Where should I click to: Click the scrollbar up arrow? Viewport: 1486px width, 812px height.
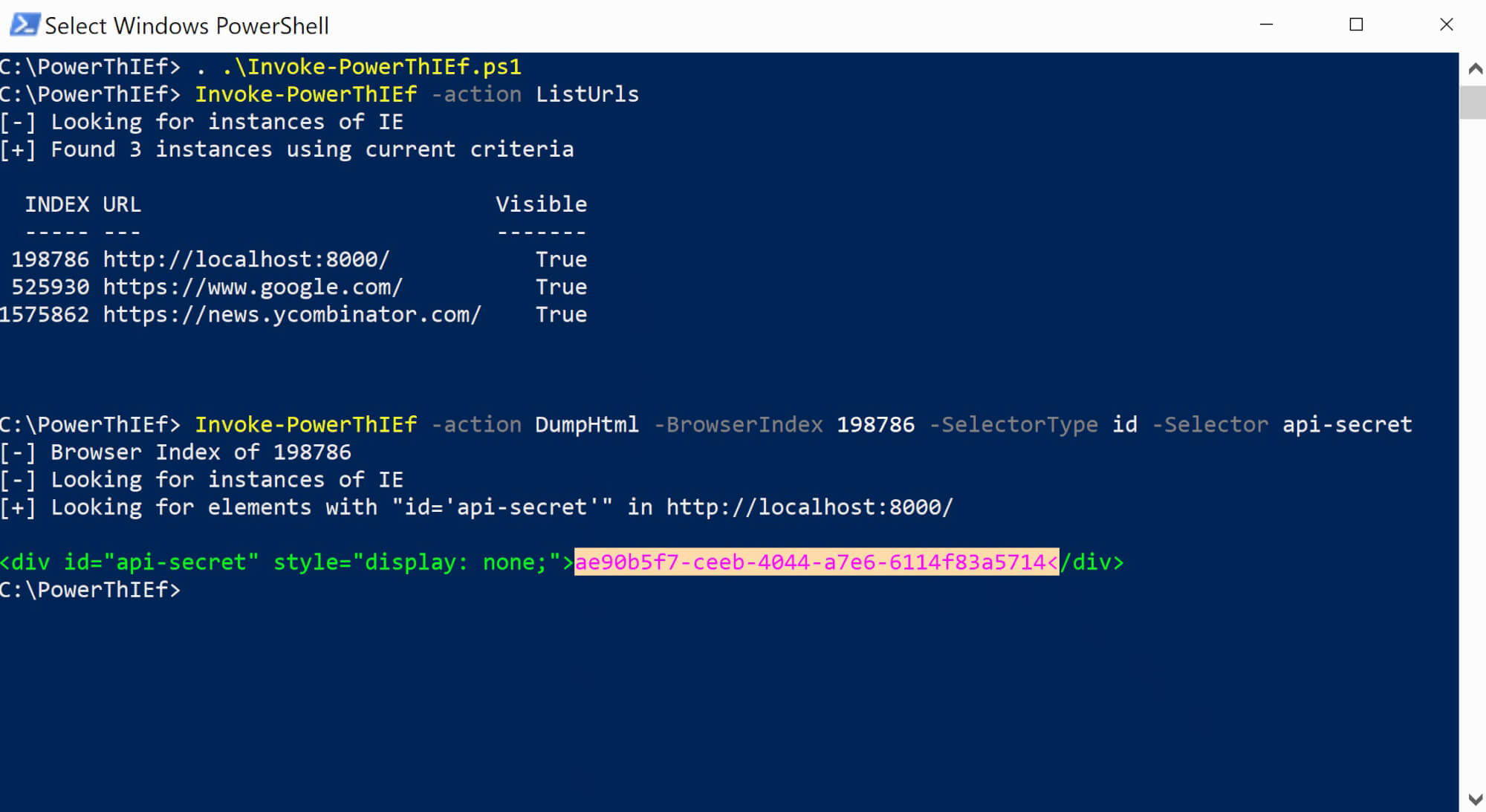pyautogui.click(x=1474, y=69)
